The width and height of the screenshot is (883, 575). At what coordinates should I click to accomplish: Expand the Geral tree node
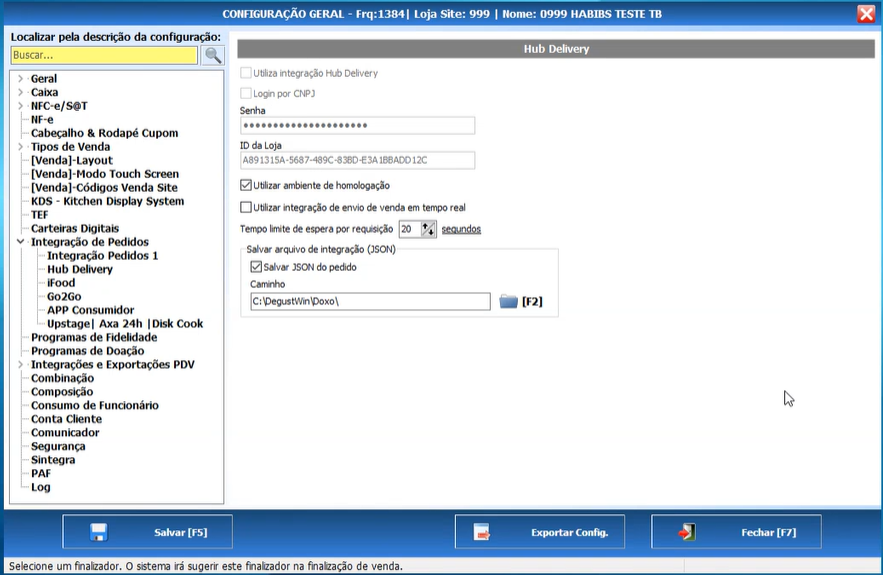(20, 78)
